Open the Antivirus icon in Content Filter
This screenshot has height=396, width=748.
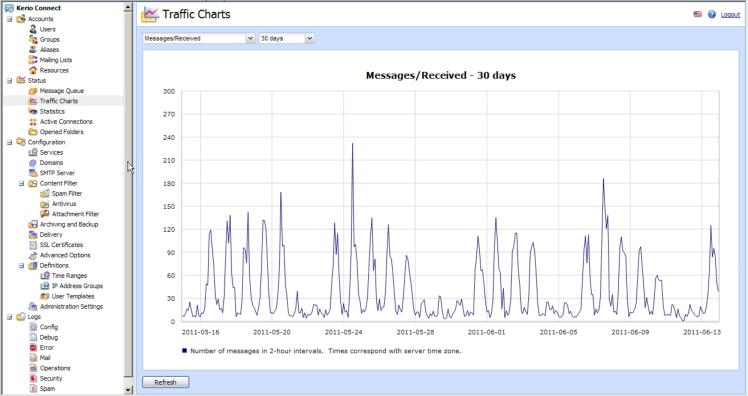click(45, 204)
